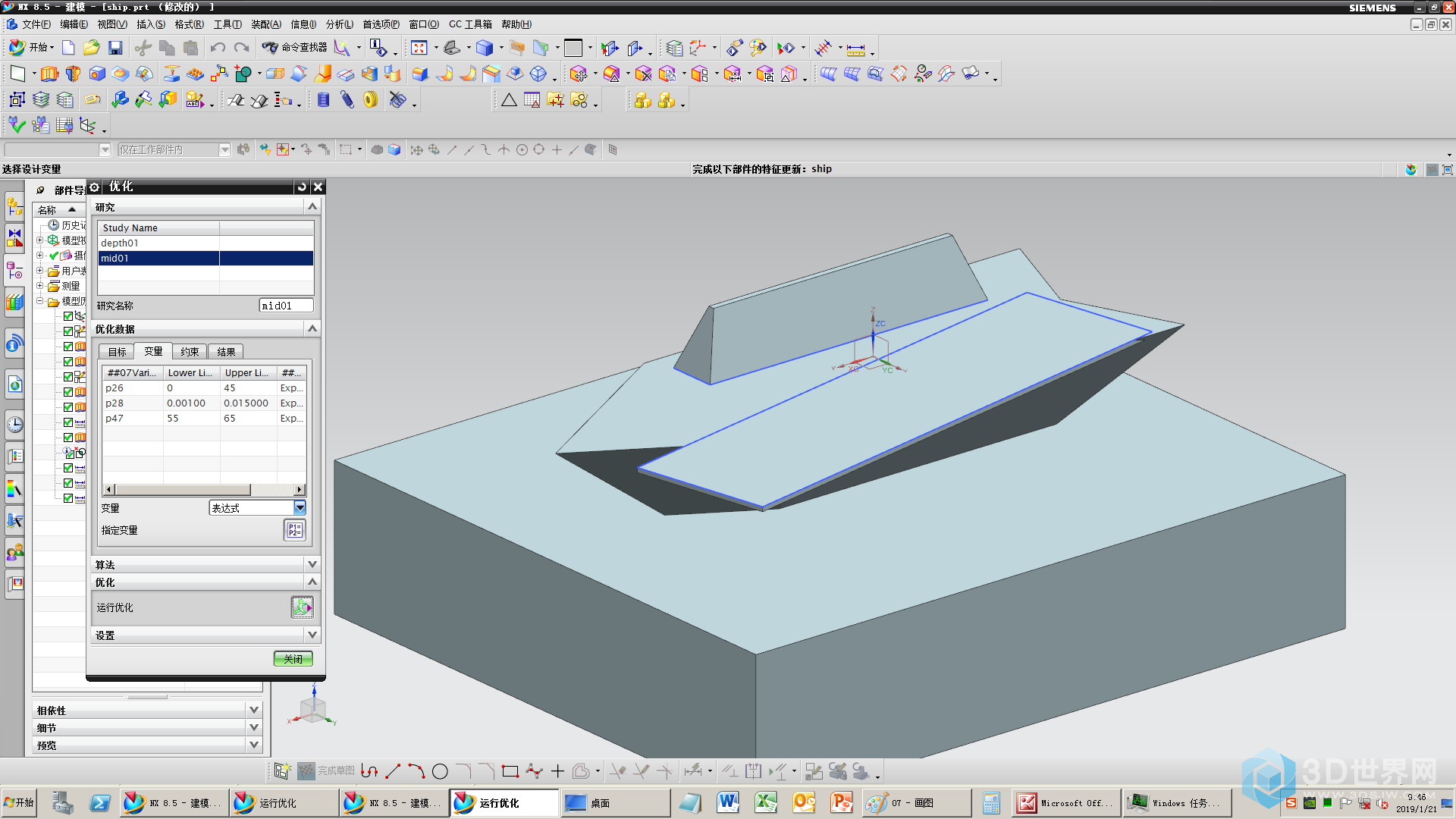The width and height of the screenshot is (1456, 819).
Task: Toggle fourth checkbox under model history
Action: click(x=68, y=362)
